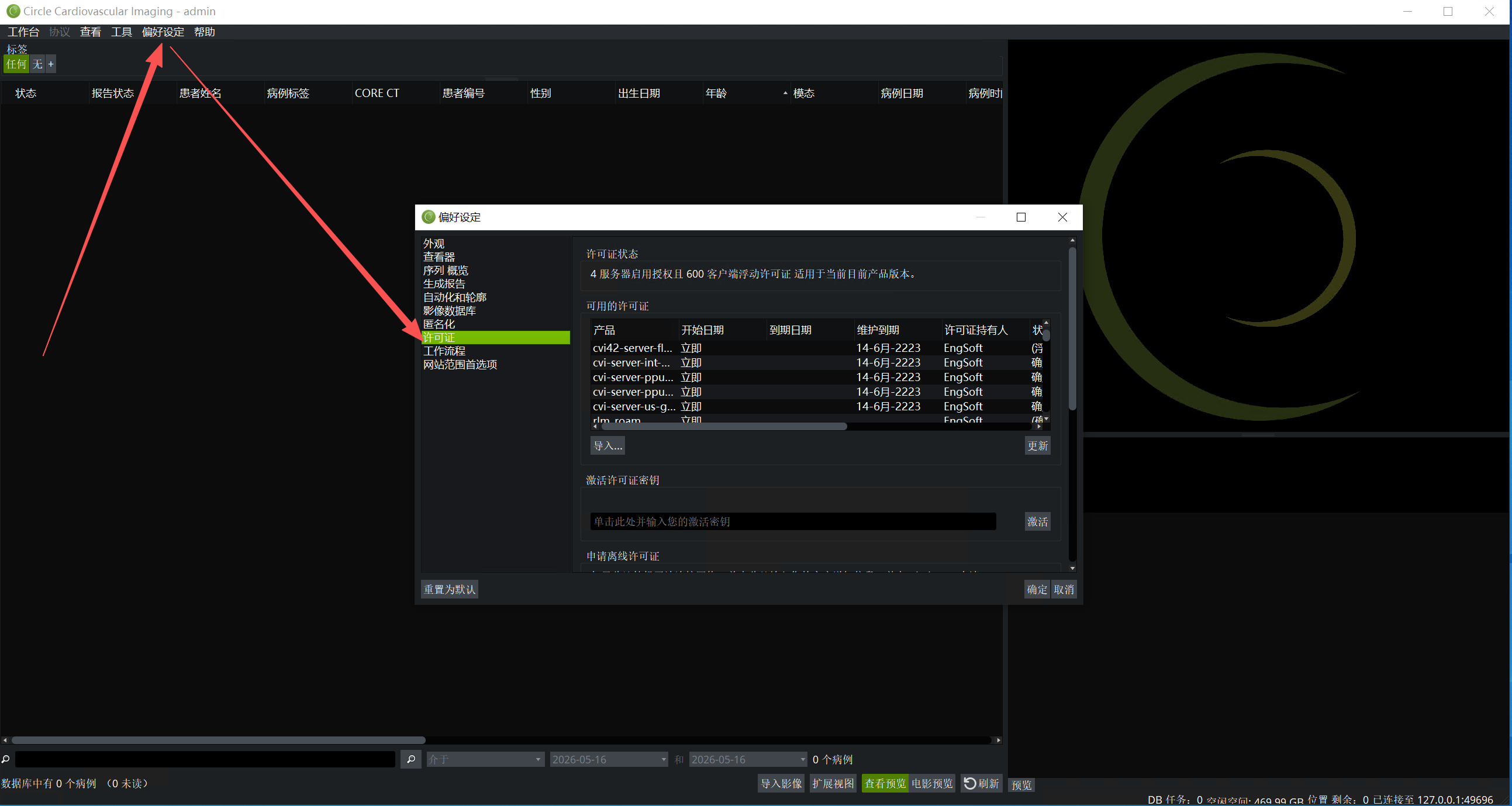1512x806 pixels.
Task: Click 导入影像 button
Action: tap(781, 784)
